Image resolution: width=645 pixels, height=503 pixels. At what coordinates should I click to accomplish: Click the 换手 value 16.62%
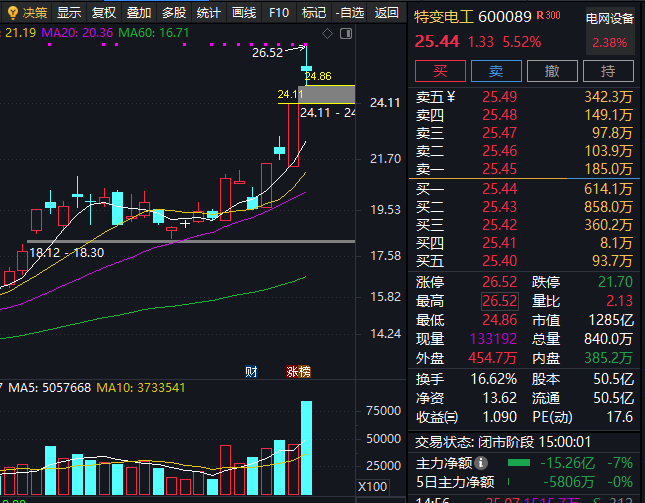(494, 379)
